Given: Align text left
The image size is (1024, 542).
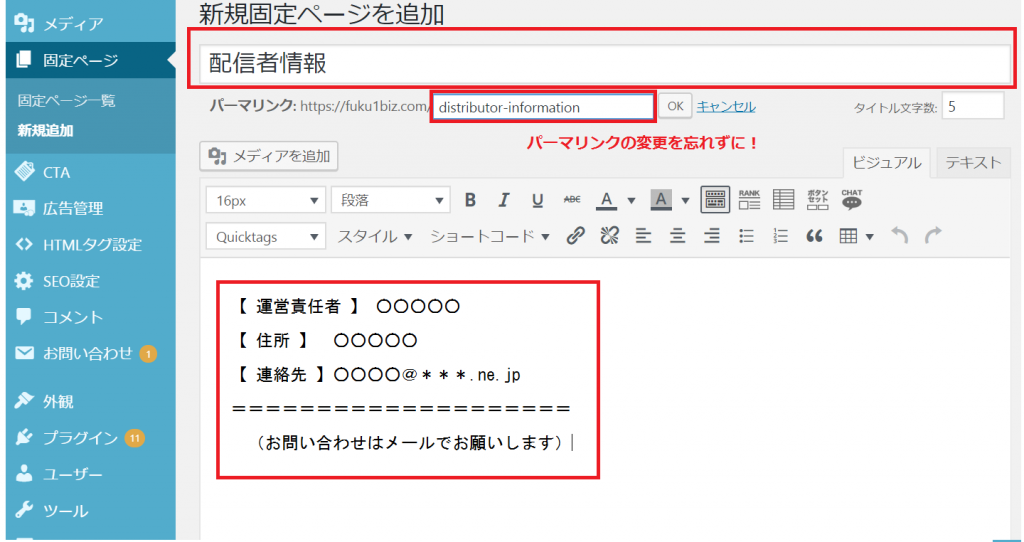Looking at the screenshot, I should click(x=644, y=236).
